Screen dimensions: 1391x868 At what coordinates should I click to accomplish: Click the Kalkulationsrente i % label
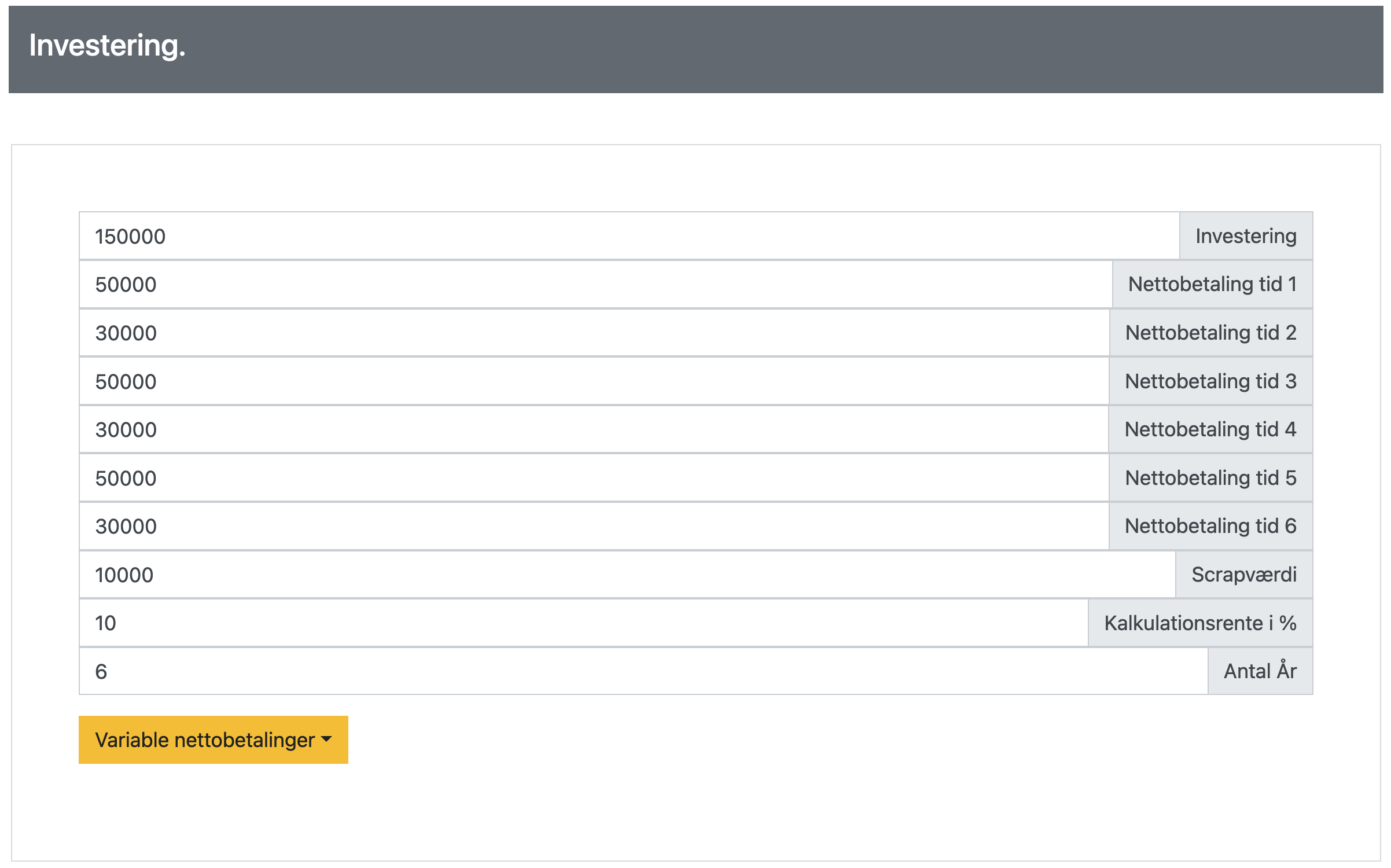[1200, 623]
